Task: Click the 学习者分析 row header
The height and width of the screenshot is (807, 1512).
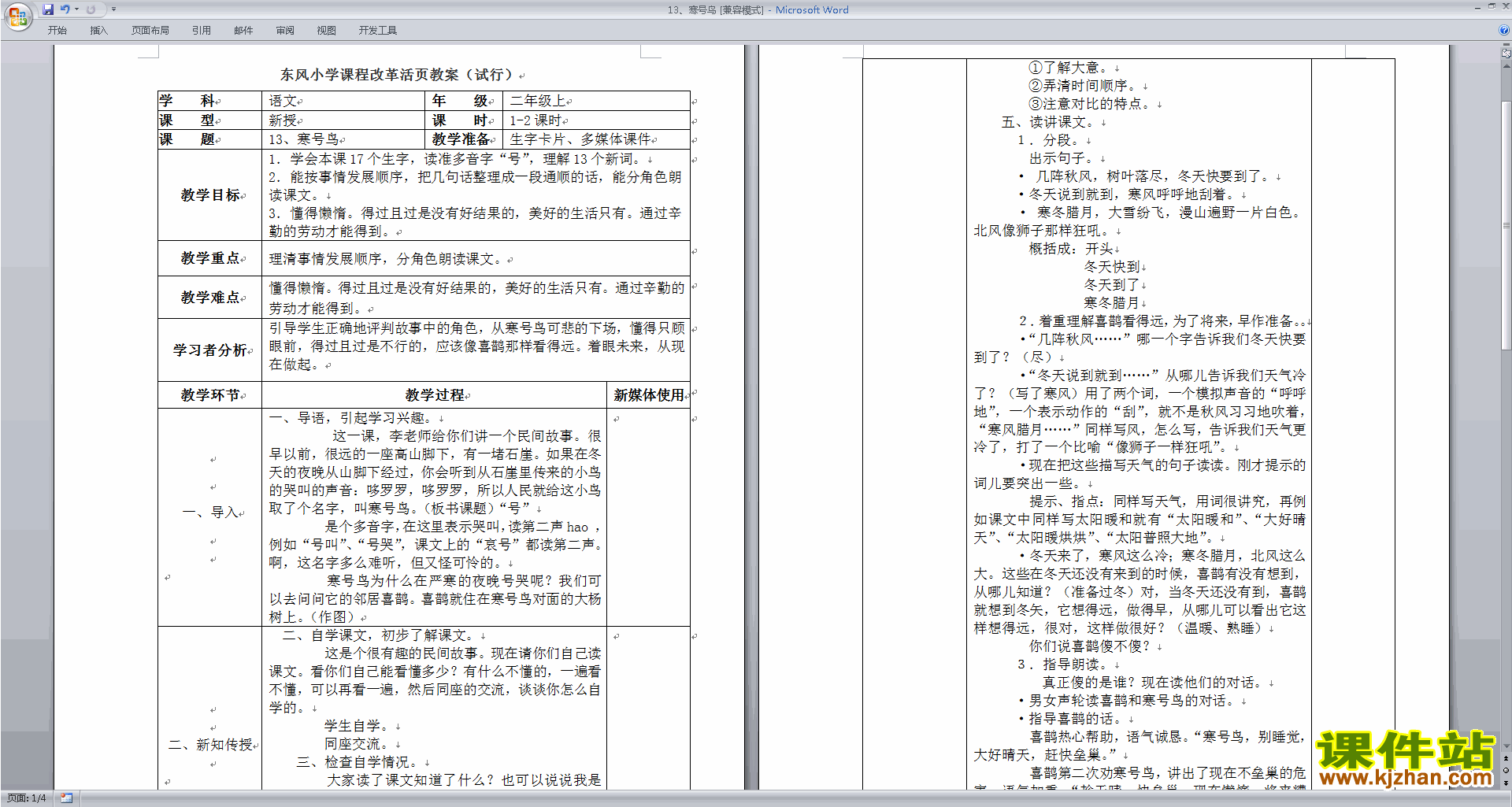Action: (x=209, y=350)
